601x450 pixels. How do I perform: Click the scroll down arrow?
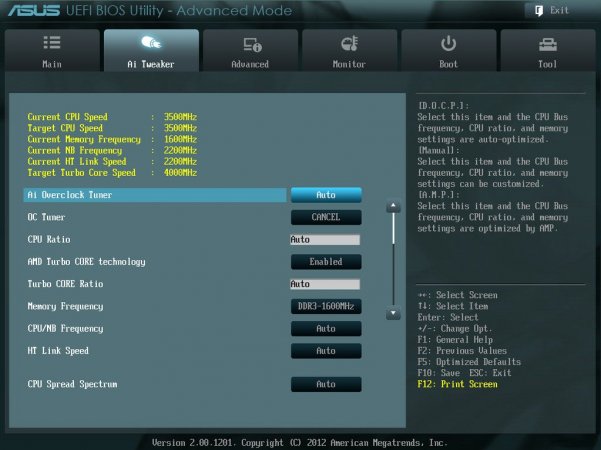pyautogui.click(x=393, y=313)
